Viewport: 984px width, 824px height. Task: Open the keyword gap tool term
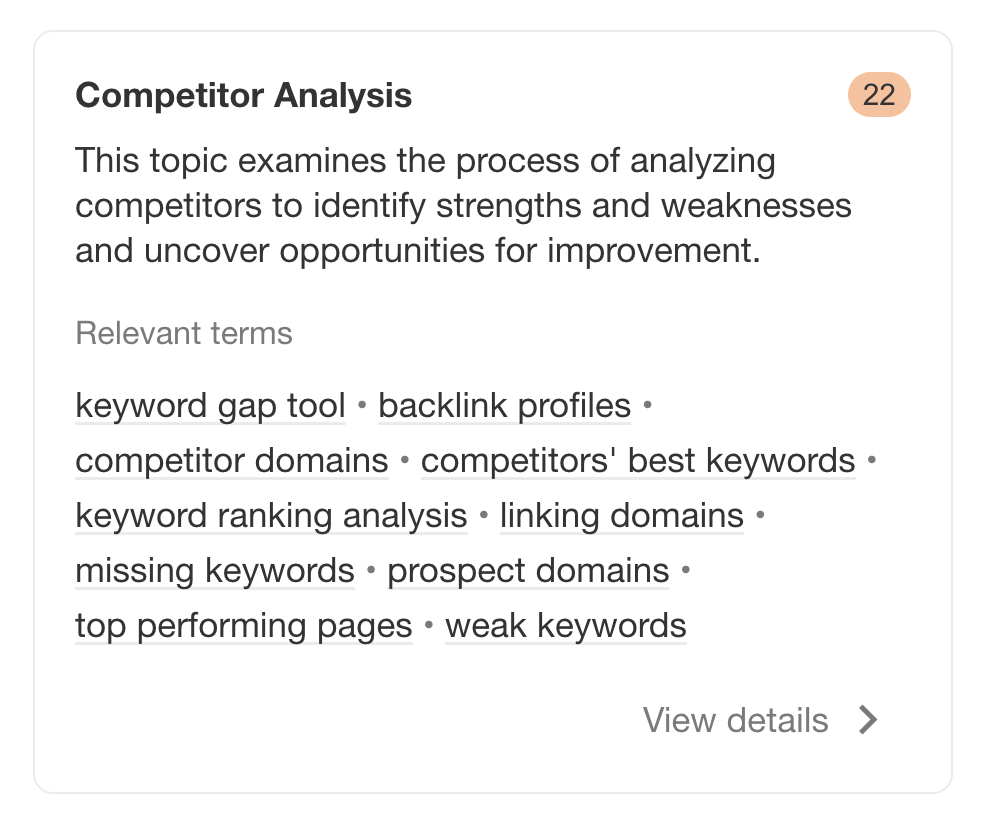209,405
